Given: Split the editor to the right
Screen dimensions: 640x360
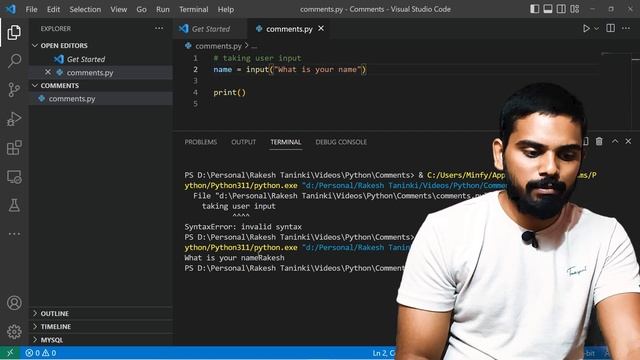Looking at the screenshot, I should point(611,28).
